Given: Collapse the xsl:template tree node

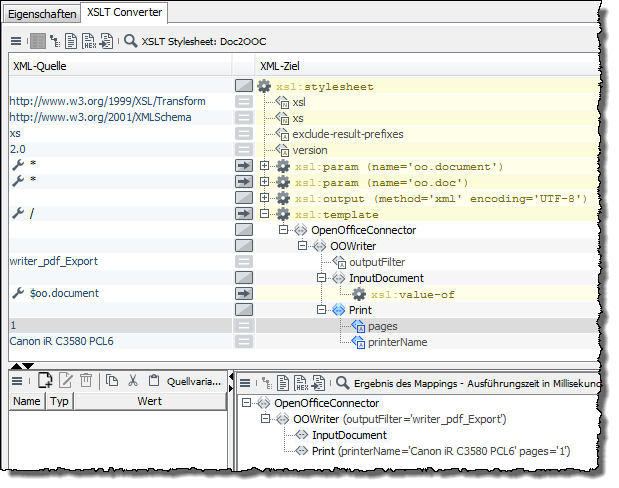Looking at the screenshot, I should click(x=265, y=214).
